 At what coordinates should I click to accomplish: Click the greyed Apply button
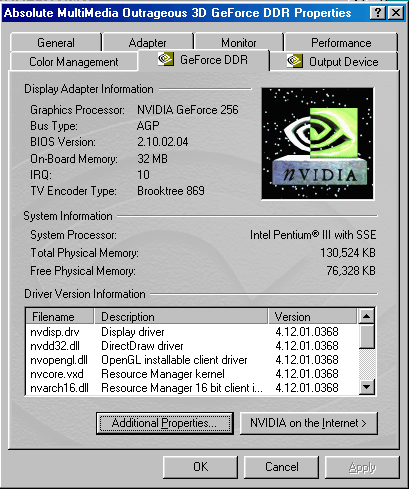pos(362,467)
